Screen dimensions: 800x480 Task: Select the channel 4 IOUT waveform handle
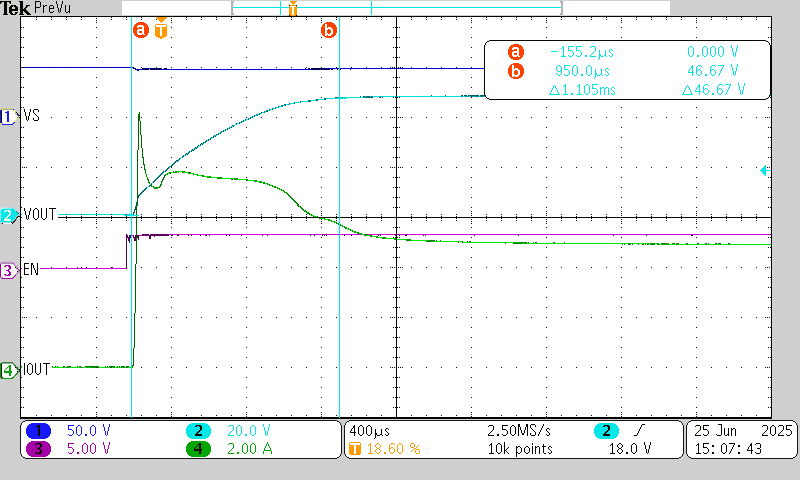click(x=9, y=370)
